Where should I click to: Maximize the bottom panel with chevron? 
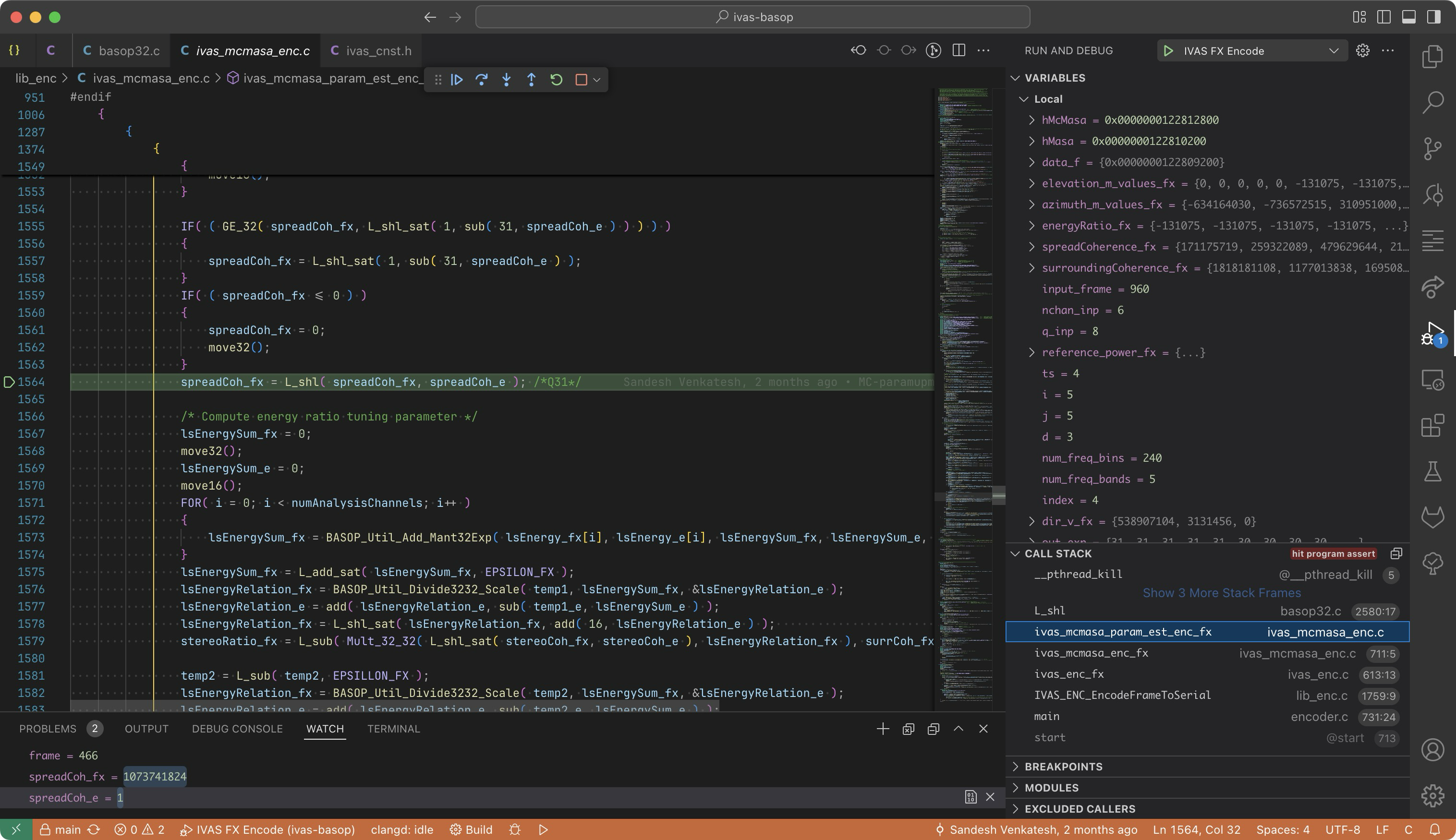959,729
